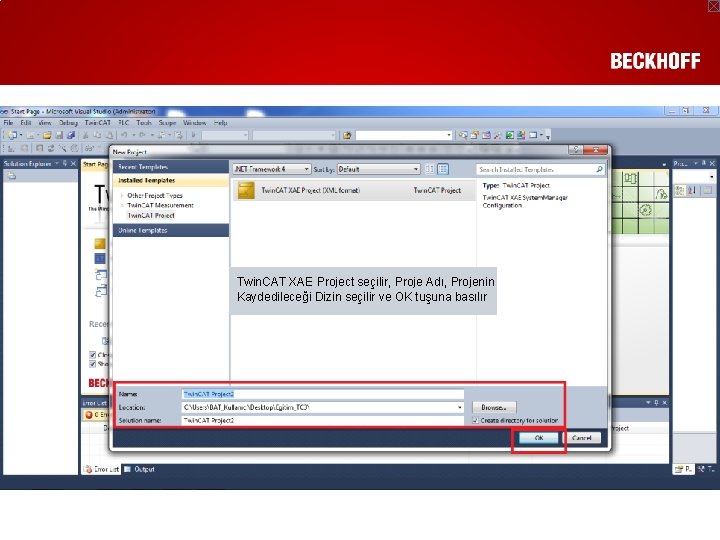This screenshot has height=540, width=720.
Task: Click the small icons view toggle icon
Action: point(429,169)
